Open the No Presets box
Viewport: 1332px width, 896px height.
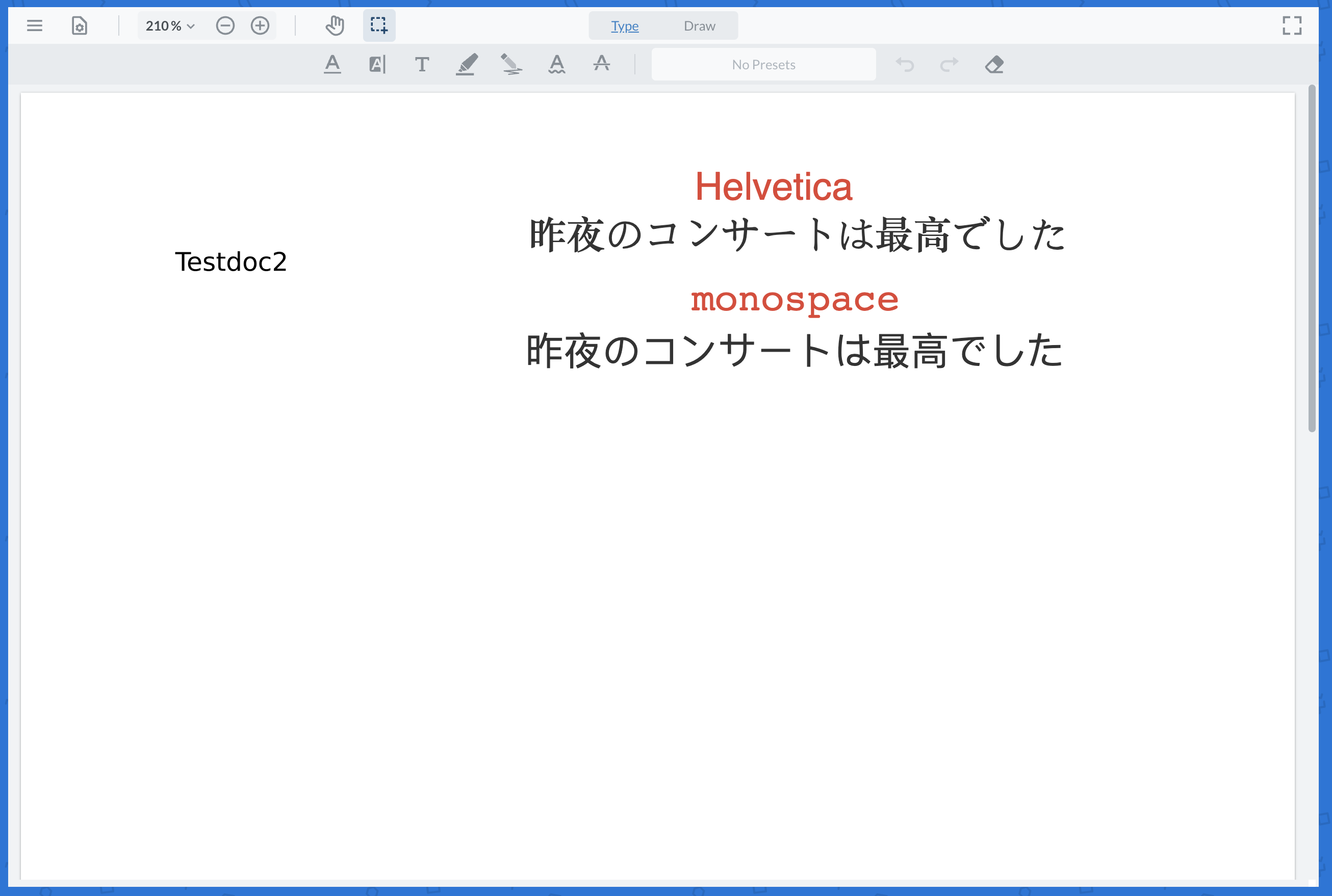pos(763,65)
